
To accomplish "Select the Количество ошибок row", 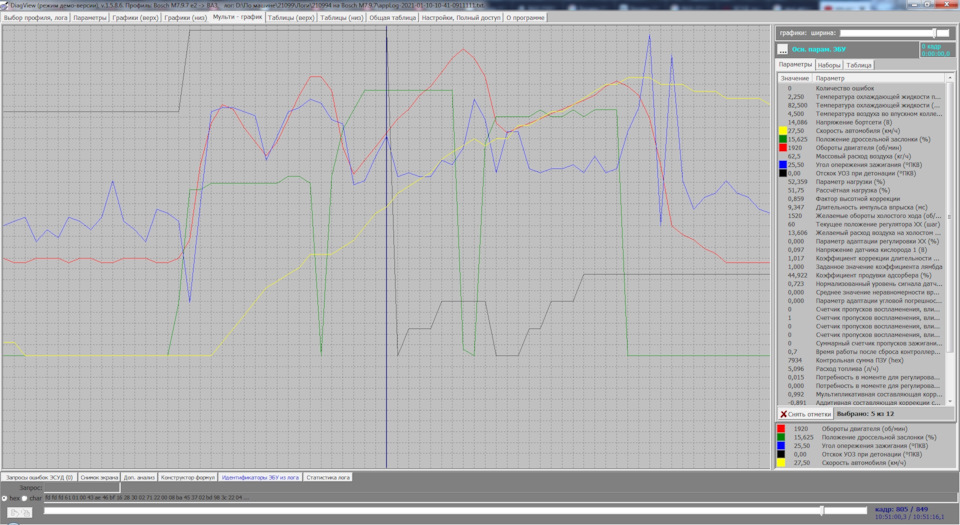I will (862, 88).
